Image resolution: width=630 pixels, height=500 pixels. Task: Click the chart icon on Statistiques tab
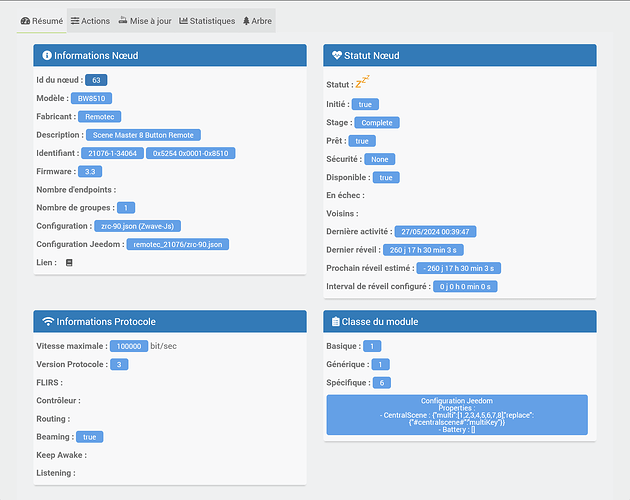[184, 21]
